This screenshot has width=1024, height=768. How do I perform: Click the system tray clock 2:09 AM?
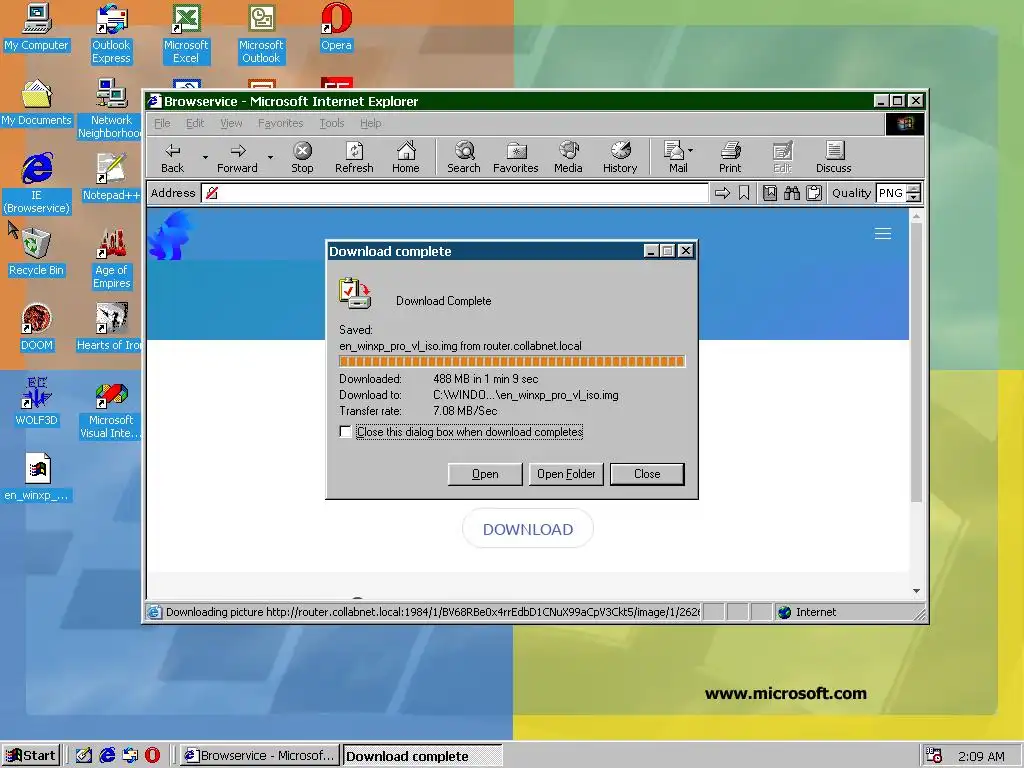coord(981,756)
